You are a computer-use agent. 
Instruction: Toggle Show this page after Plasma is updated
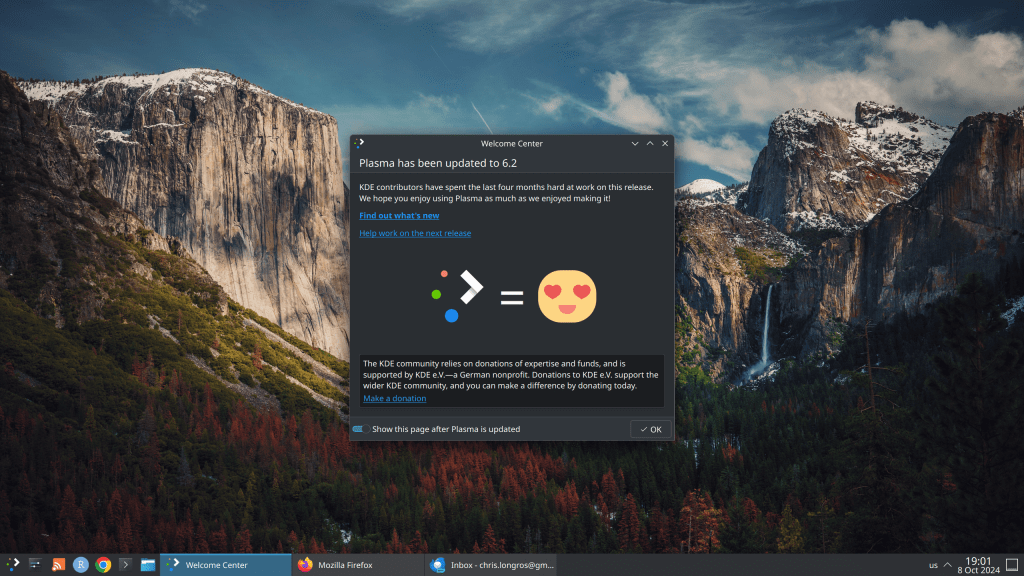359,429
